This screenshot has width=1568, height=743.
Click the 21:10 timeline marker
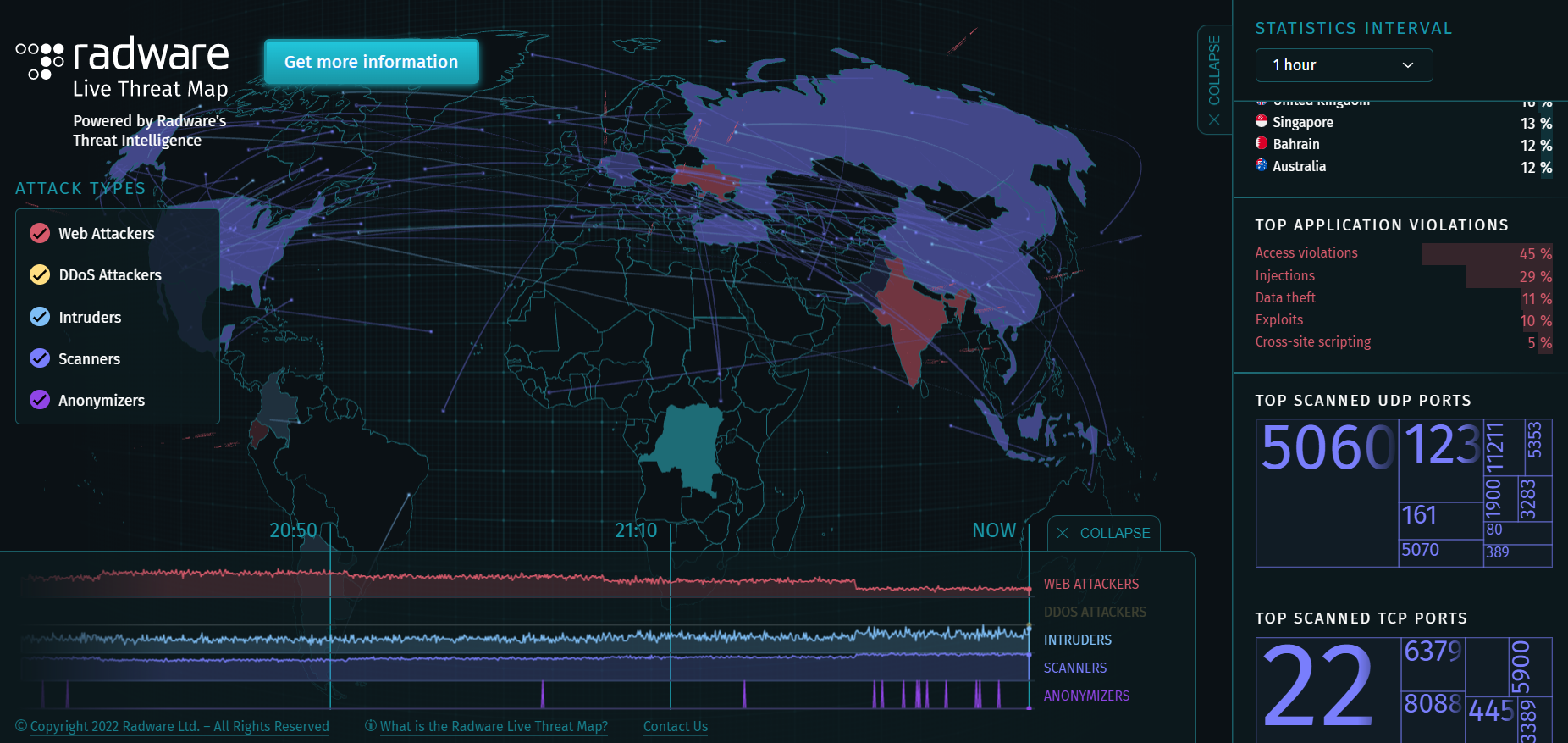636,530
